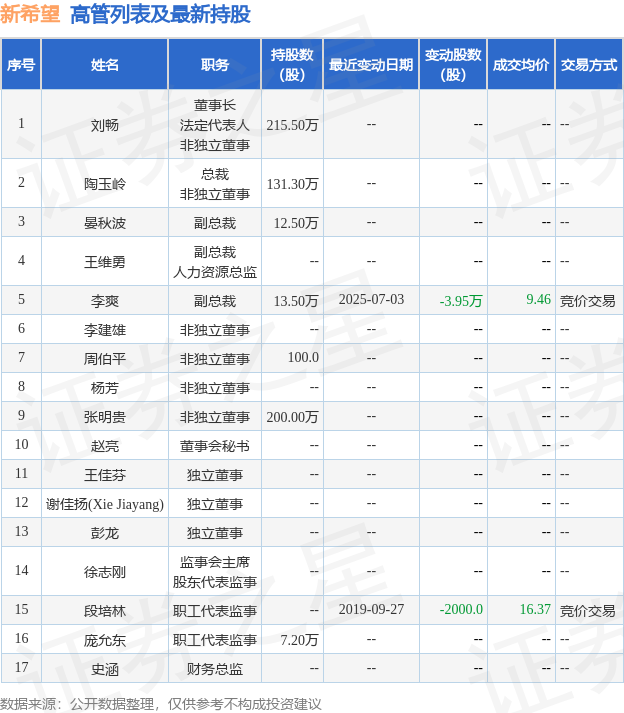Click the name 庞允东
Image resolution: width=624 pixels, height=713 pixels.
pos(105,640)
